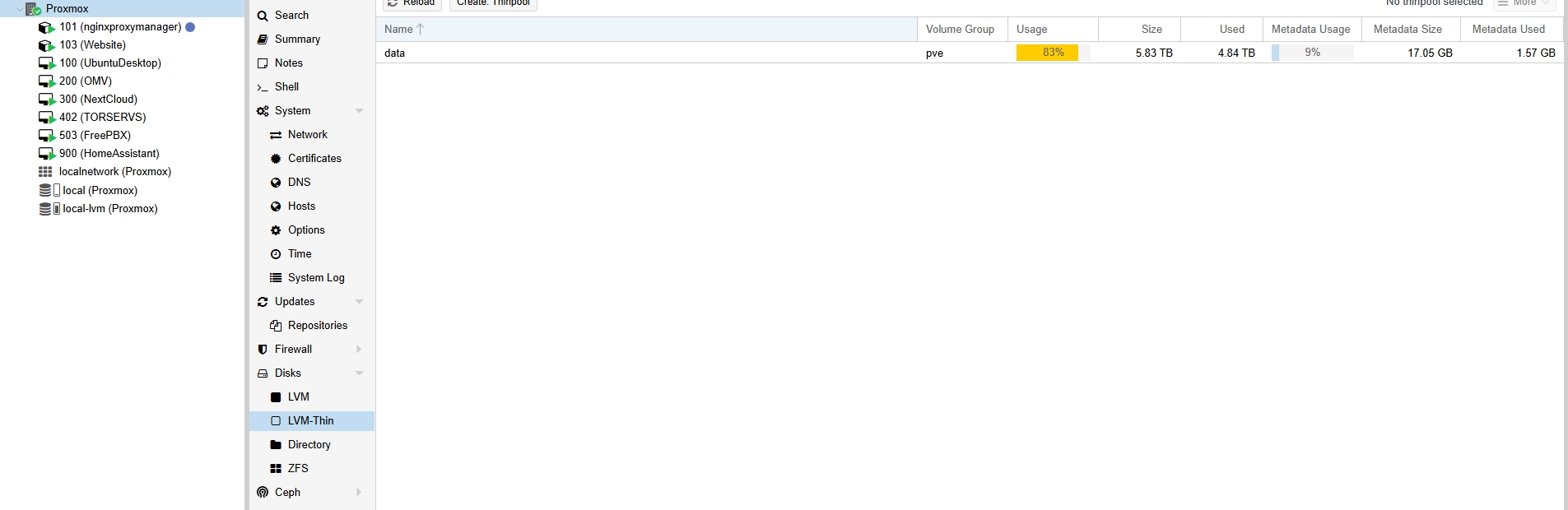Click the Ceph icon in sidebar
Image resolution: width=1568 pixels, height=510 pixels.
click(x=263, y=493)
